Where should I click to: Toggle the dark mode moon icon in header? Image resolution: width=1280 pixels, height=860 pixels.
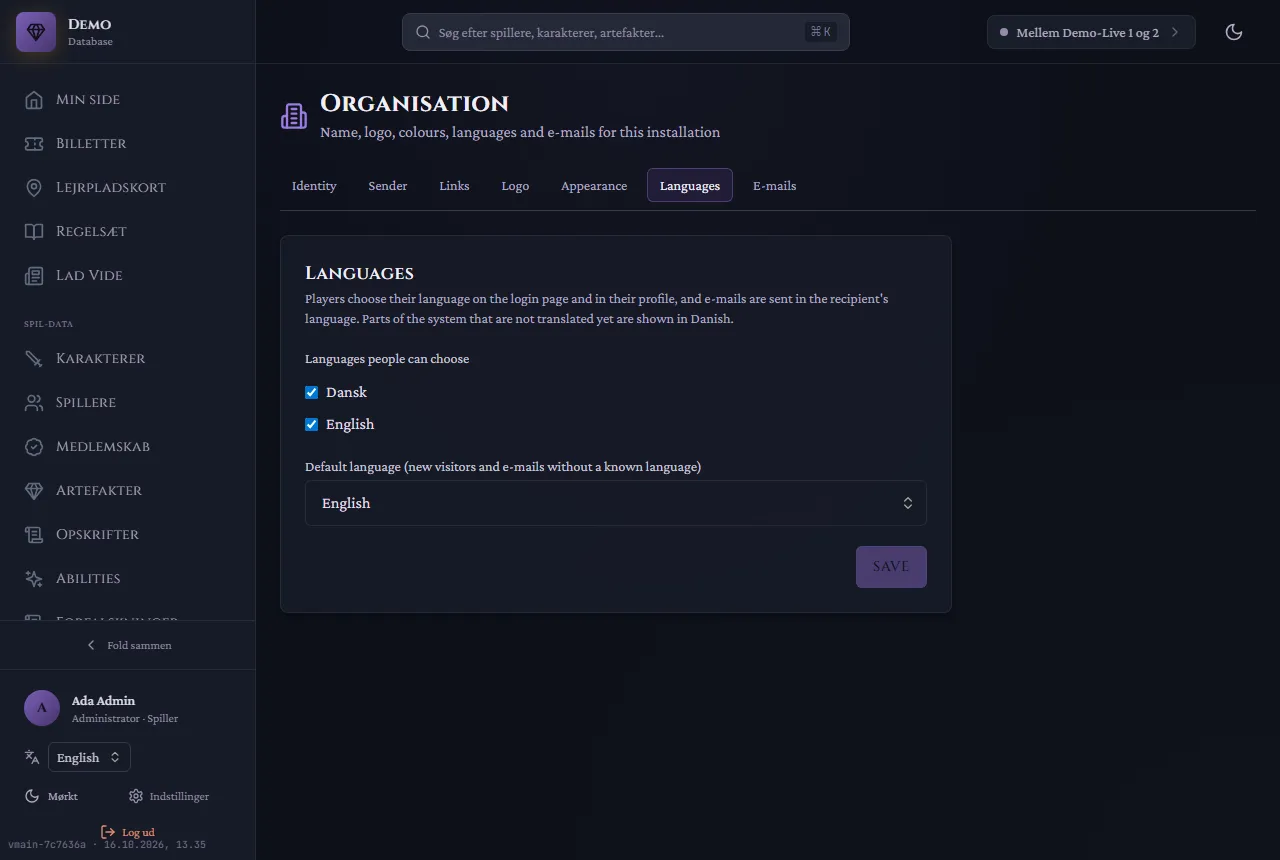pos(1234,32)
